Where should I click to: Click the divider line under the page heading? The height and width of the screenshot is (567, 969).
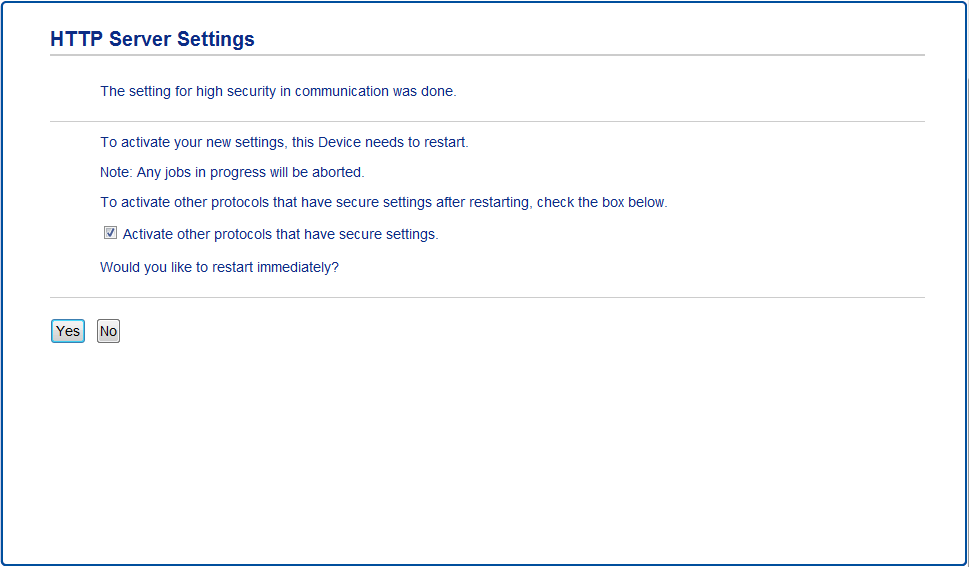(x=487, y=55)
